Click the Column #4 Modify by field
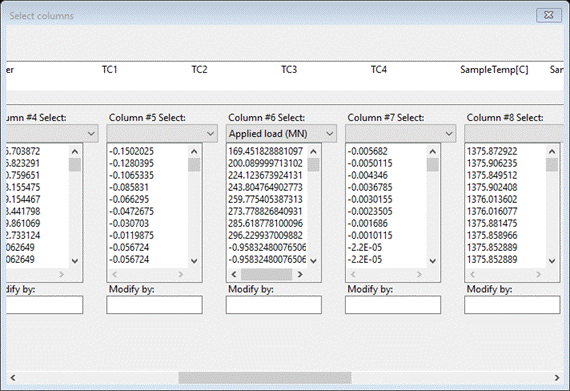This screenshot has width=570, height=391. click(45, 305)
